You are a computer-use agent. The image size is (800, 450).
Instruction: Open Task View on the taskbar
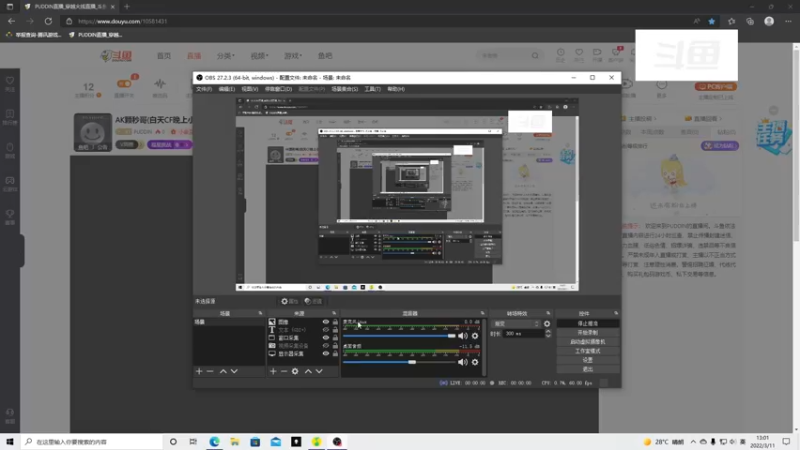click(x=193, y=442)
